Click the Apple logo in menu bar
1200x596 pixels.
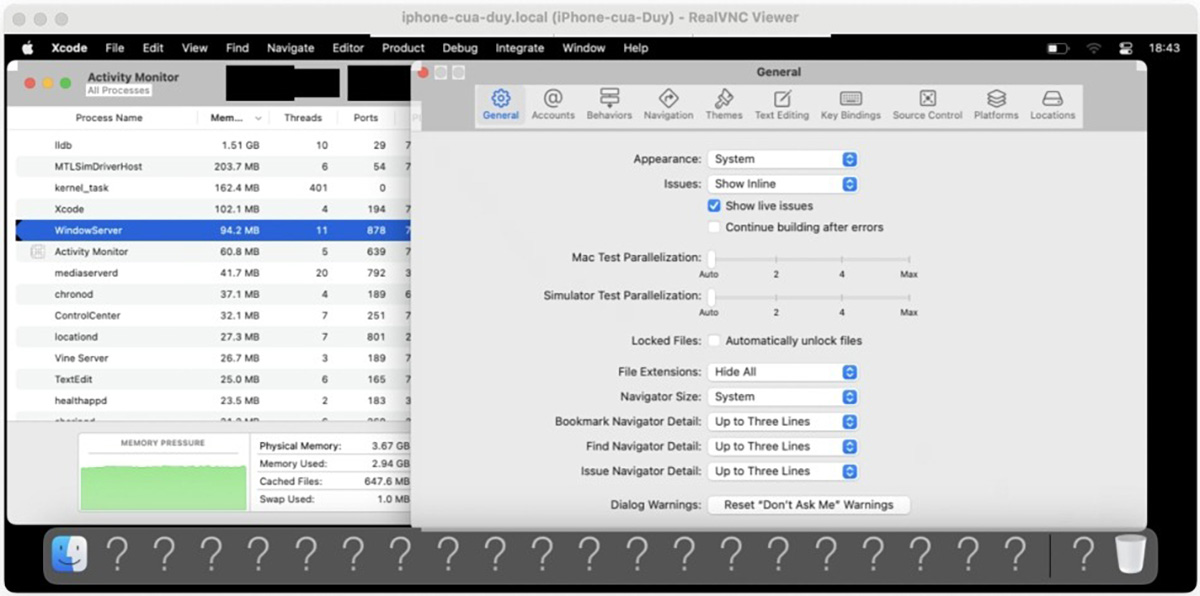click(x=27, y=48)
